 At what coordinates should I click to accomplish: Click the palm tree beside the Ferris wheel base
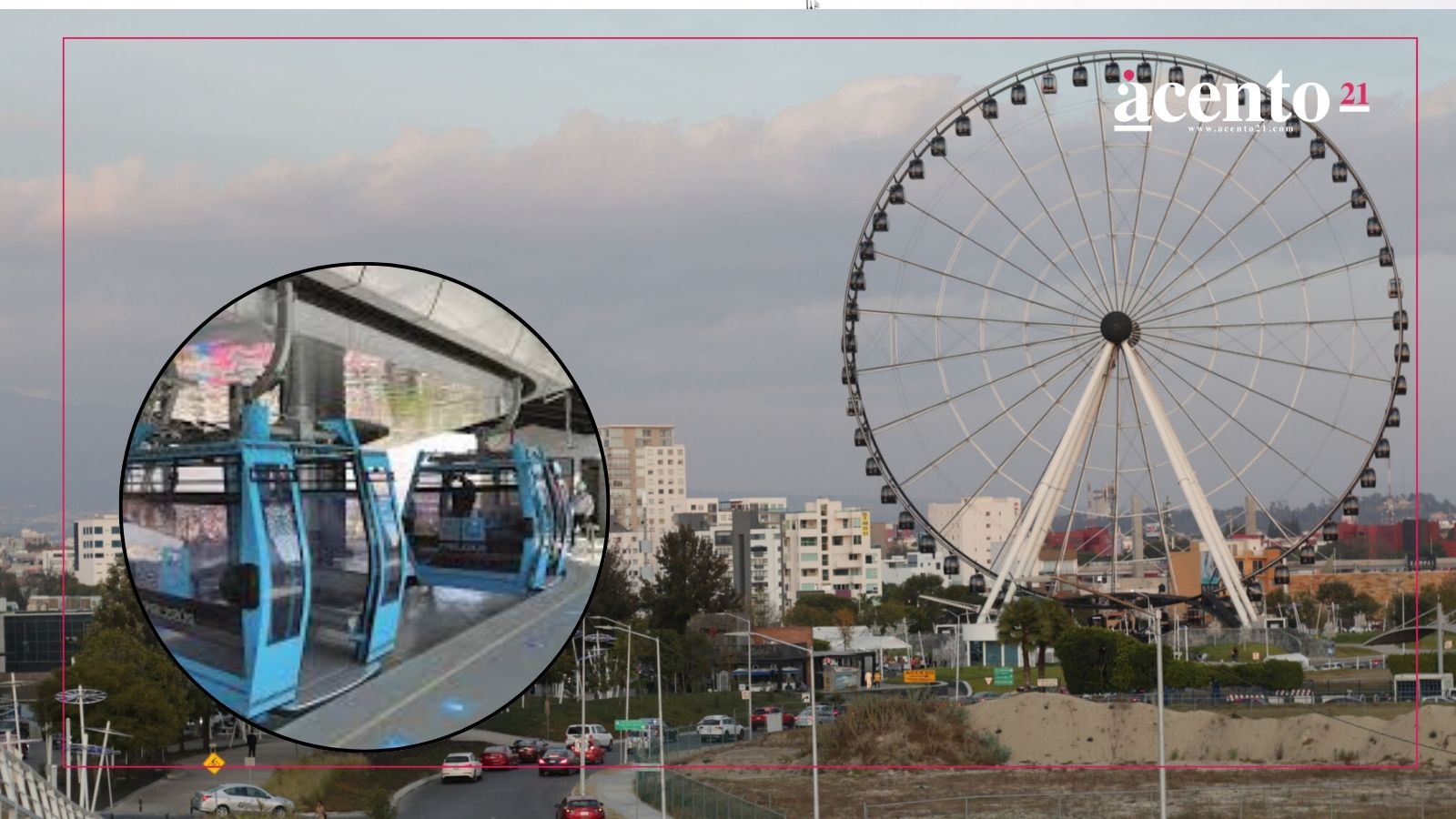pyautogui.click(x=1035, y=632)
